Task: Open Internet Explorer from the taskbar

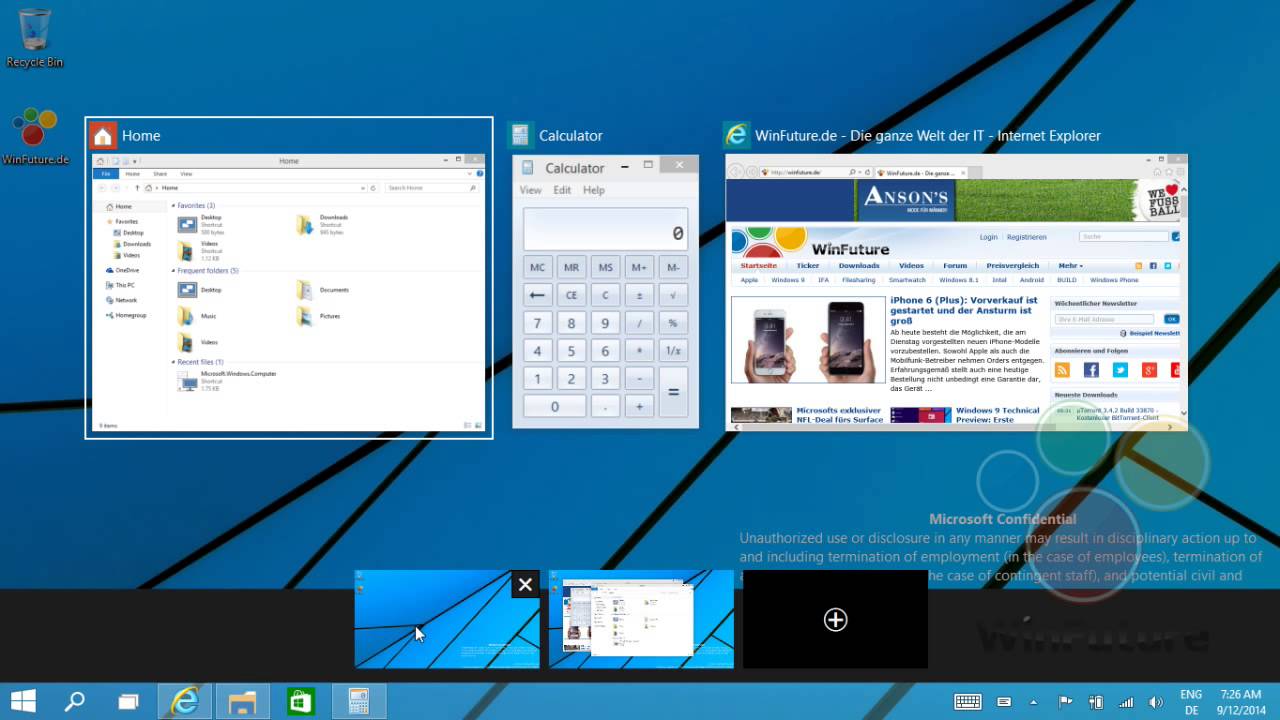Action: (185, 701)
